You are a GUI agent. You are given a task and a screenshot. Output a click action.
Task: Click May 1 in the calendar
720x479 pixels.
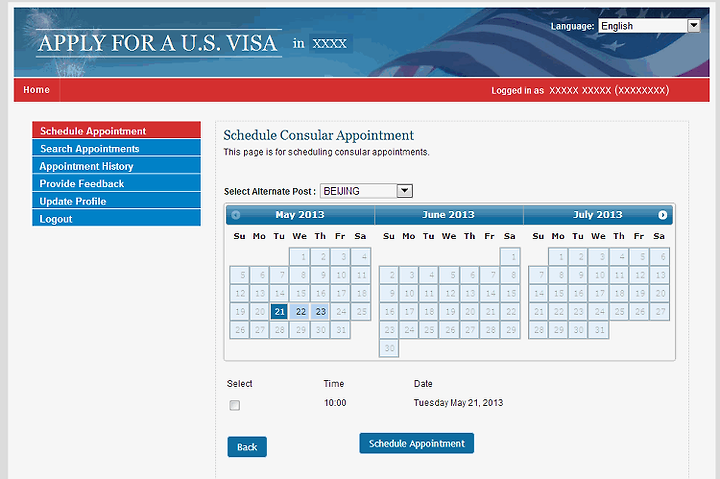(x=300, y=257)
